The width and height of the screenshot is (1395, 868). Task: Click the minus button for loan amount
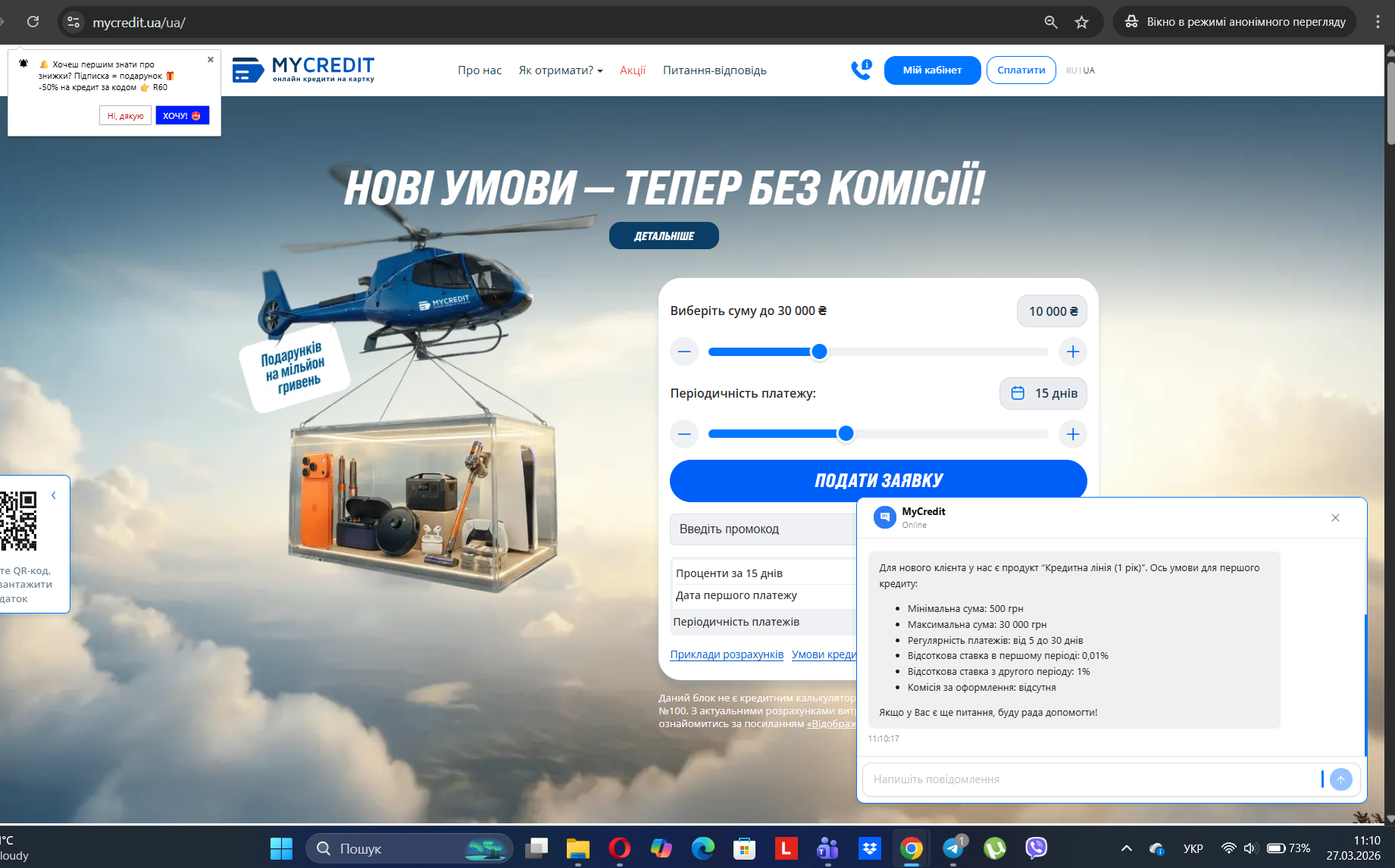684,351
